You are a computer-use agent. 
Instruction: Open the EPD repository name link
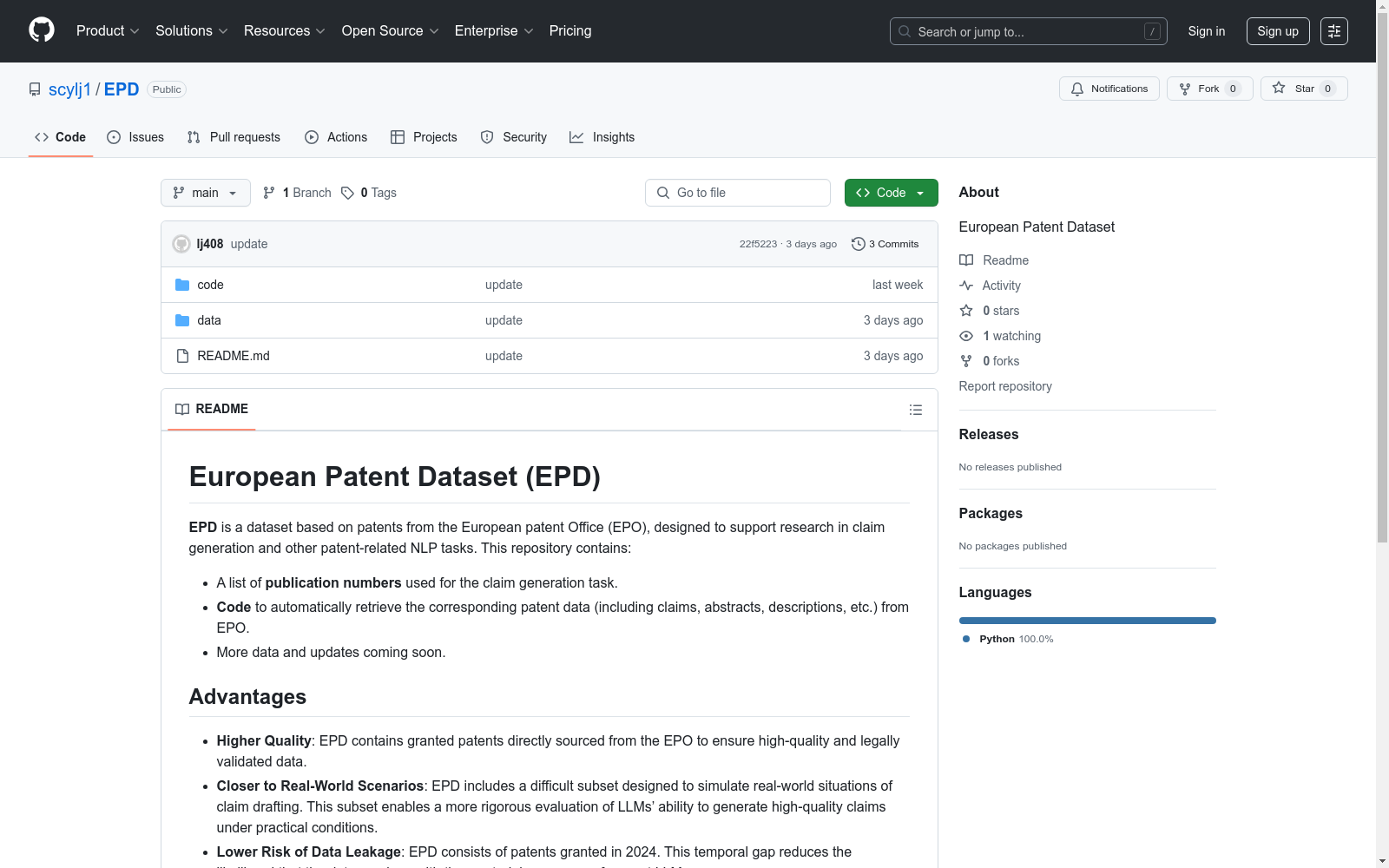click(122, 89)
